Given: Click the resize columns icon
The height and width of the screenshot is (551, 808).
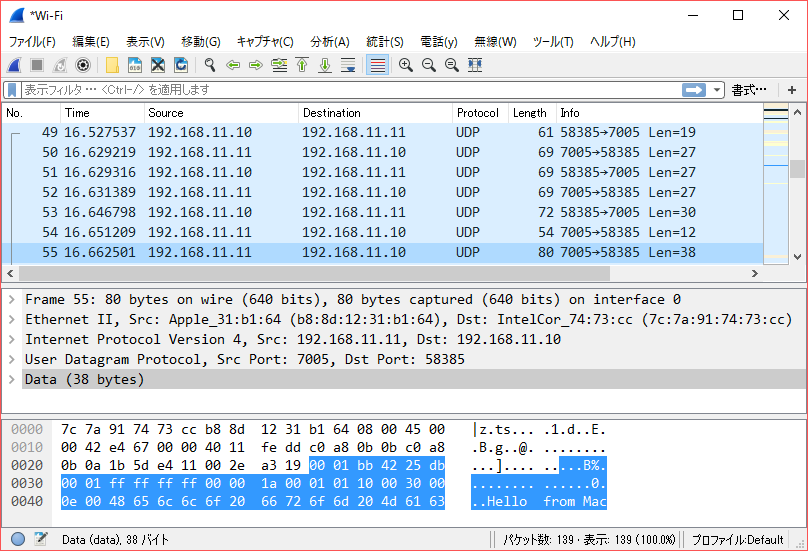Looking at the screenshot, I should pyautogui.click(x=475, y=65).
